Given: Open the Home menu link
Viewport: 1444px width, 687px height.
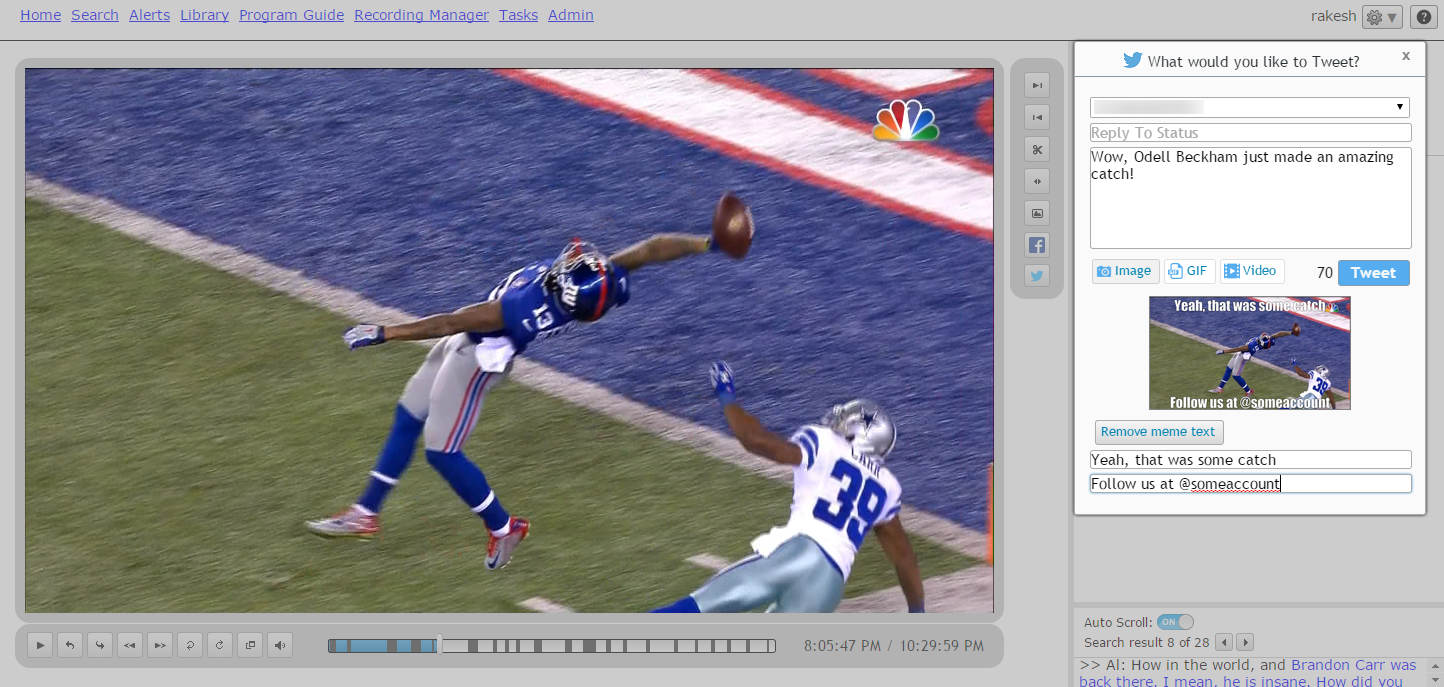Looking at the screenshot, I should click(x=40, y=15).
